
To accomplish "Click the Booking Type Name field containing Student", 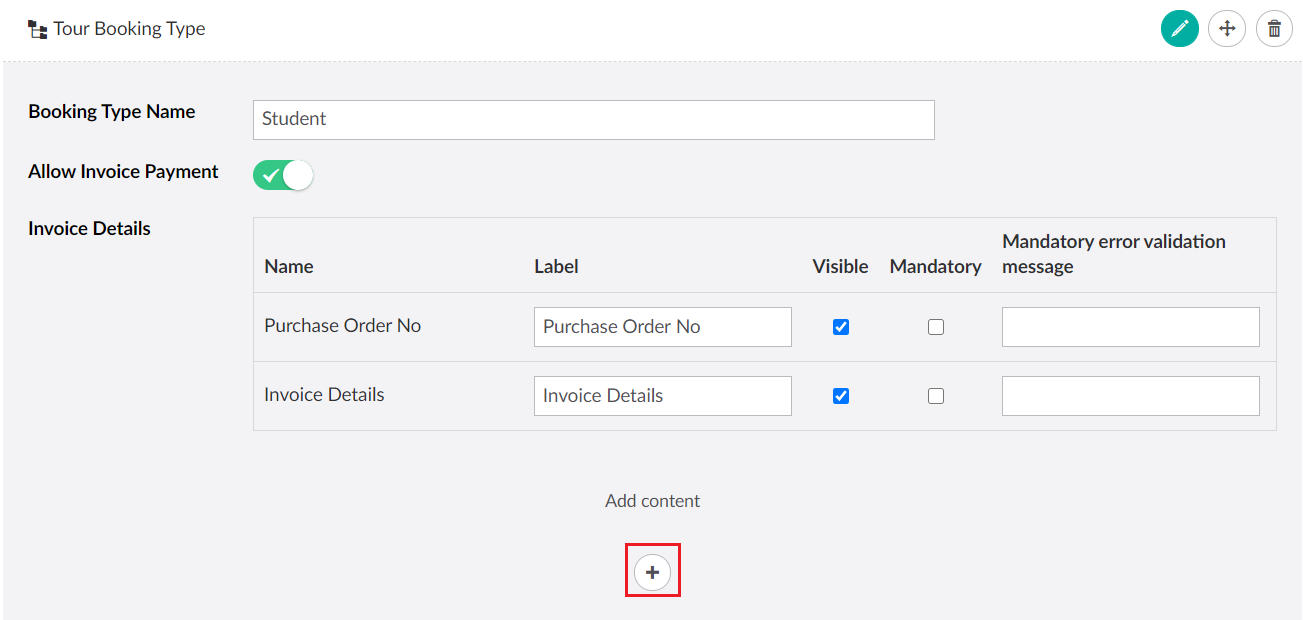I will pyautogui.click(x=593, y=119).
